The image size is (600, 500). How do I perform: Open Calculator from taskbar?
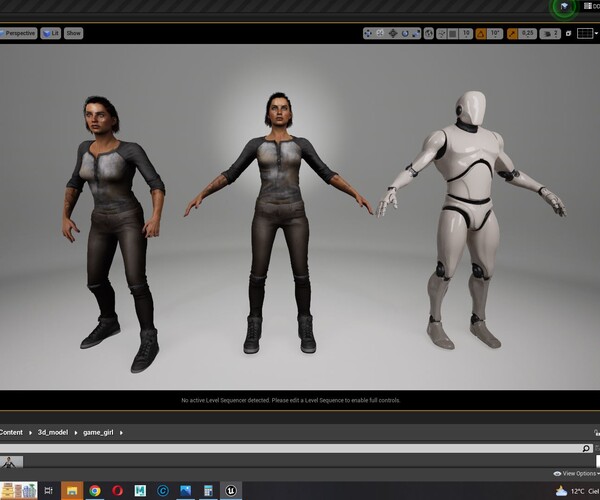click(x=208, y=490)
